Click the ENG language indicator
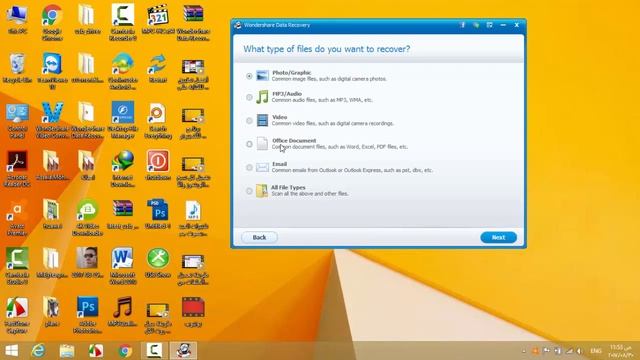This screenshot has height=360, width=640. point(596,351)
